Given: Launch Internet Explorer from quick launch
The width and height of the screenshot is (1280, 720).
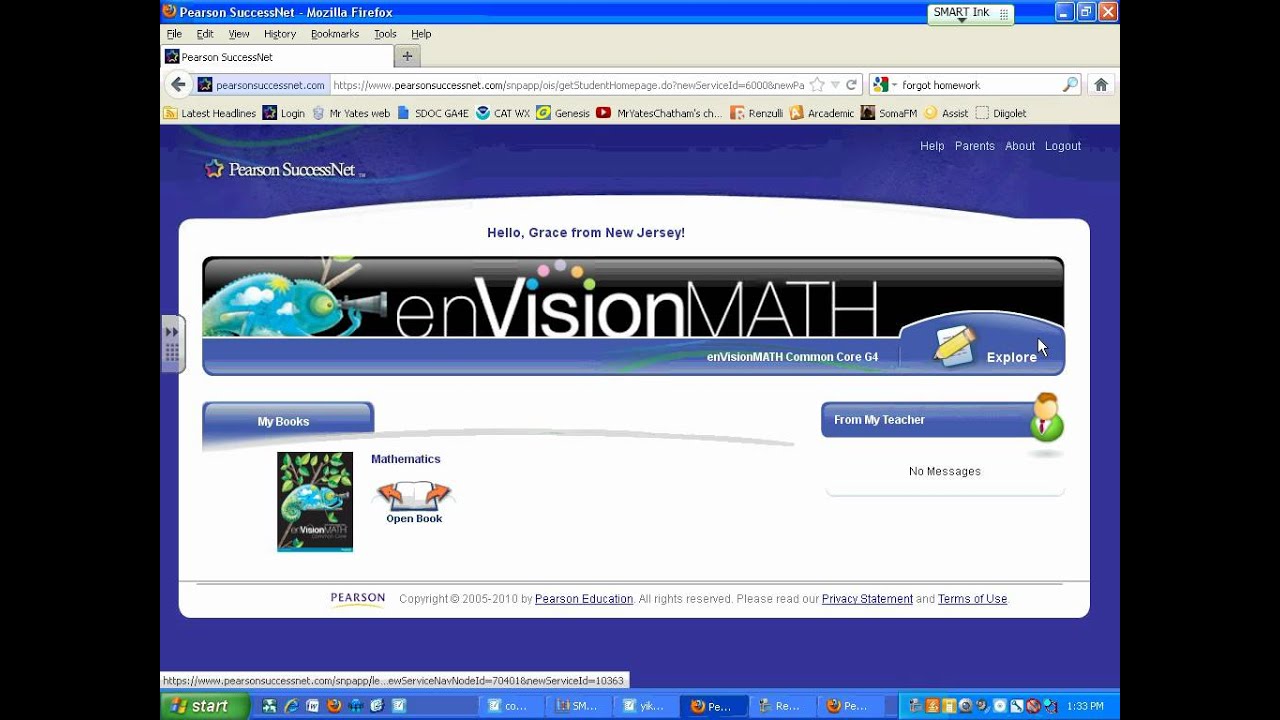Looking at the screenshot, I should tap(291, 706).
